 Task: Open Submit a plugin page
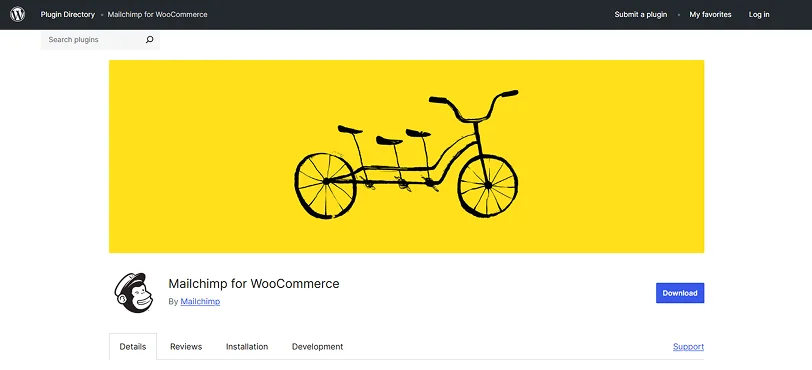[x=641, y=15]
